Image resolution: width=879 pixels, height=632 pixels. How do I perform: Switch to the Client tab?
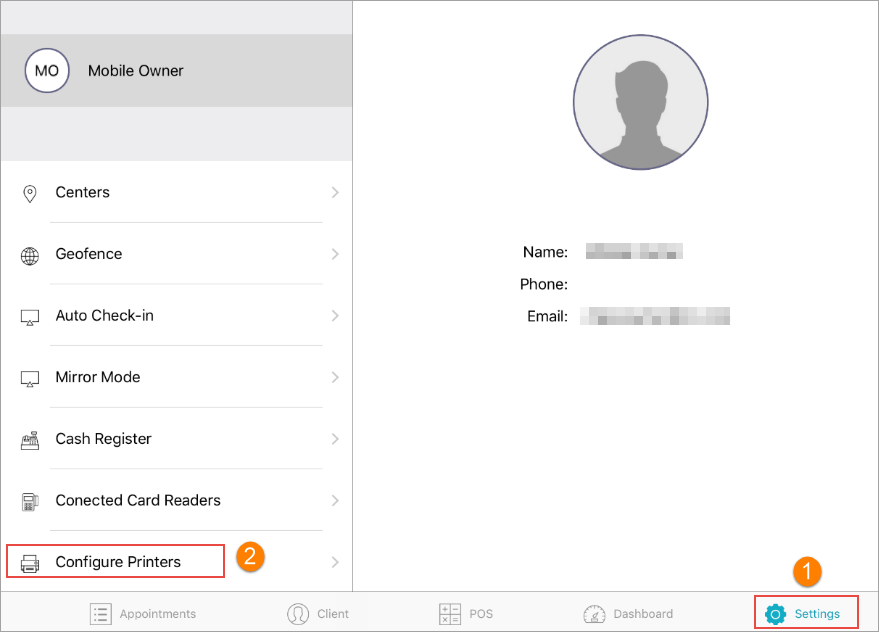[318, 614]
